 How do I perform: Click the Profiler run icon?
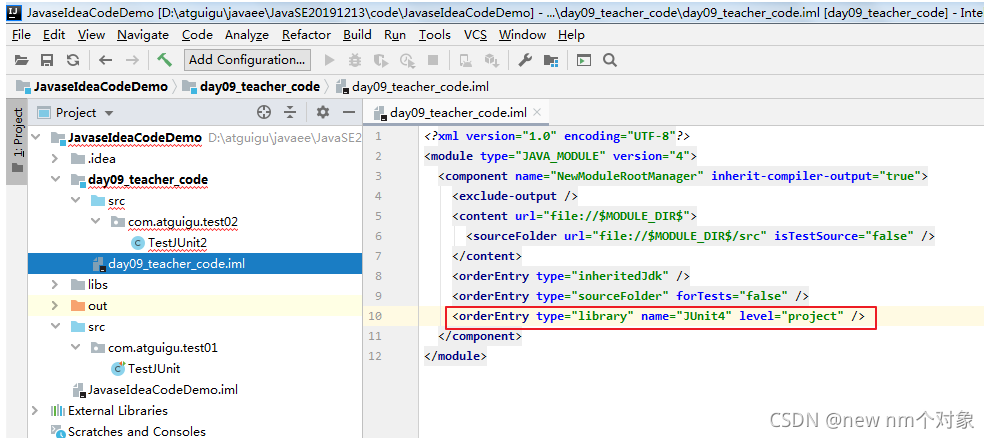coord(407,61)
